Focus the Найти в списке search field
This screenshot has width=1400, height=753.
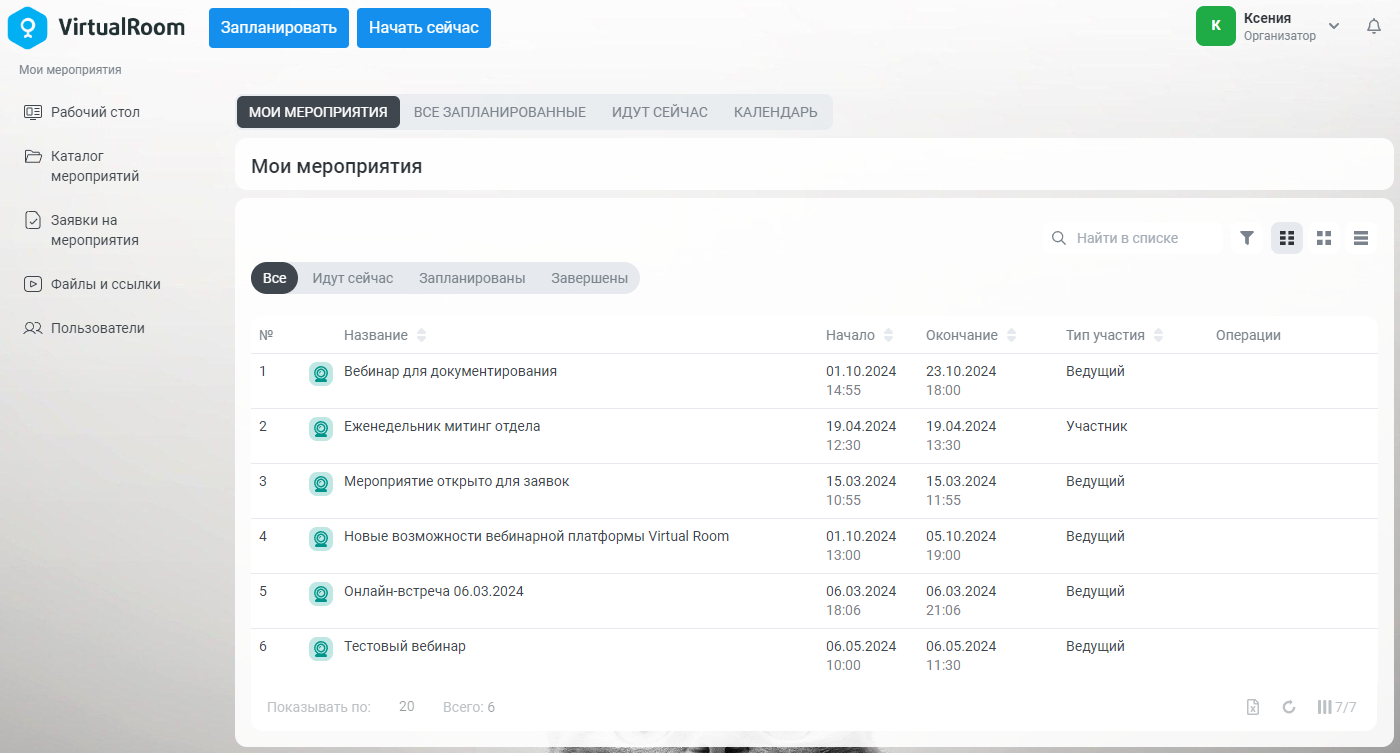tap(1134, 238)
